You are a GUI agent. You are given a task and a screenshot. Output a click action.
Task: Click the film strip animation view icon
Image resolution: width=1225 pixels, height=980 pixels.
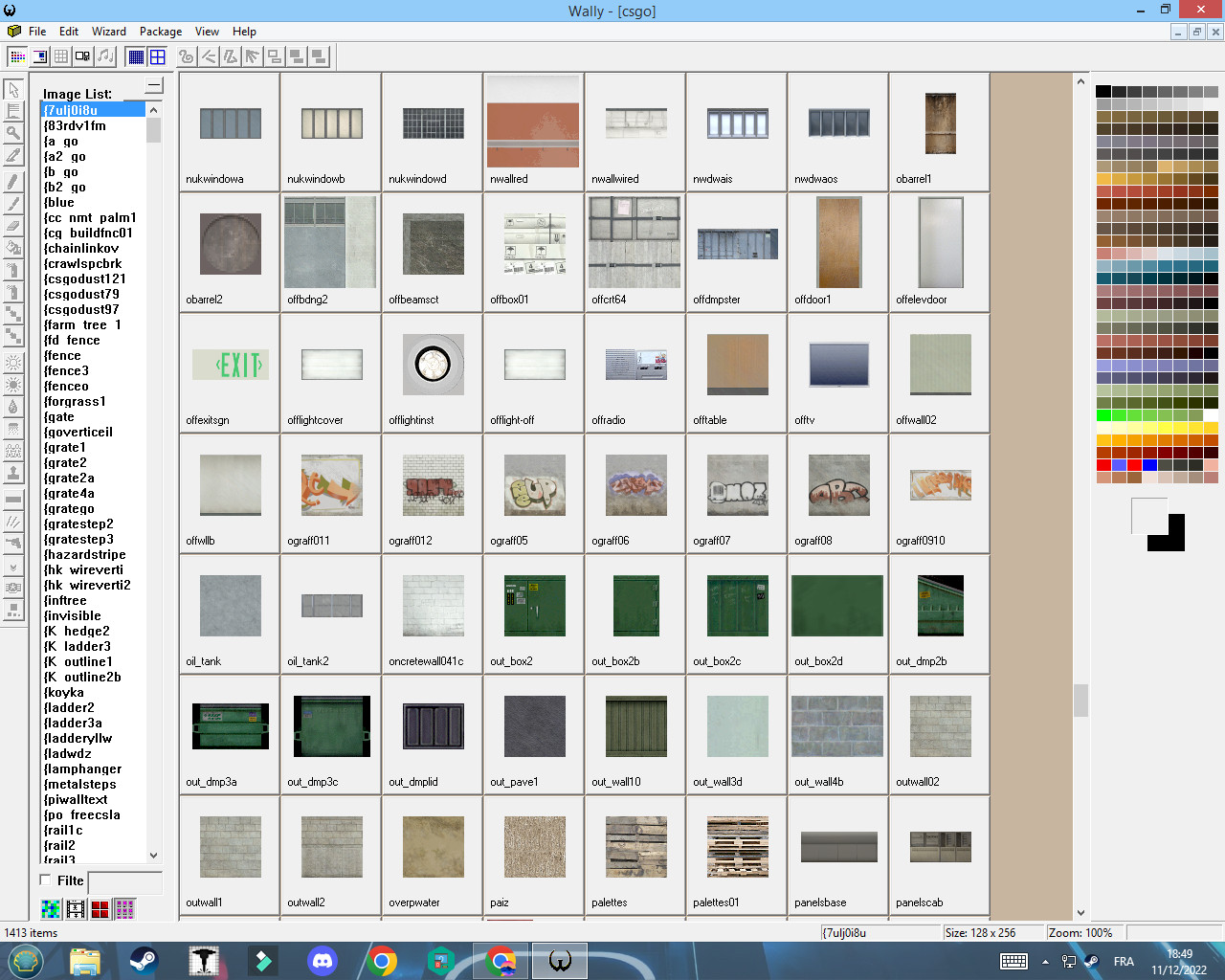[x=76, y=908]
